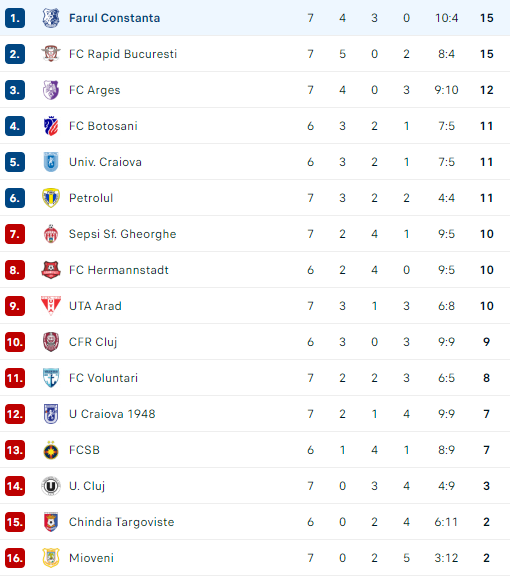Click the red rank 7 position badge
Viewport: 510px width, 576px height.
coord(15,234)
